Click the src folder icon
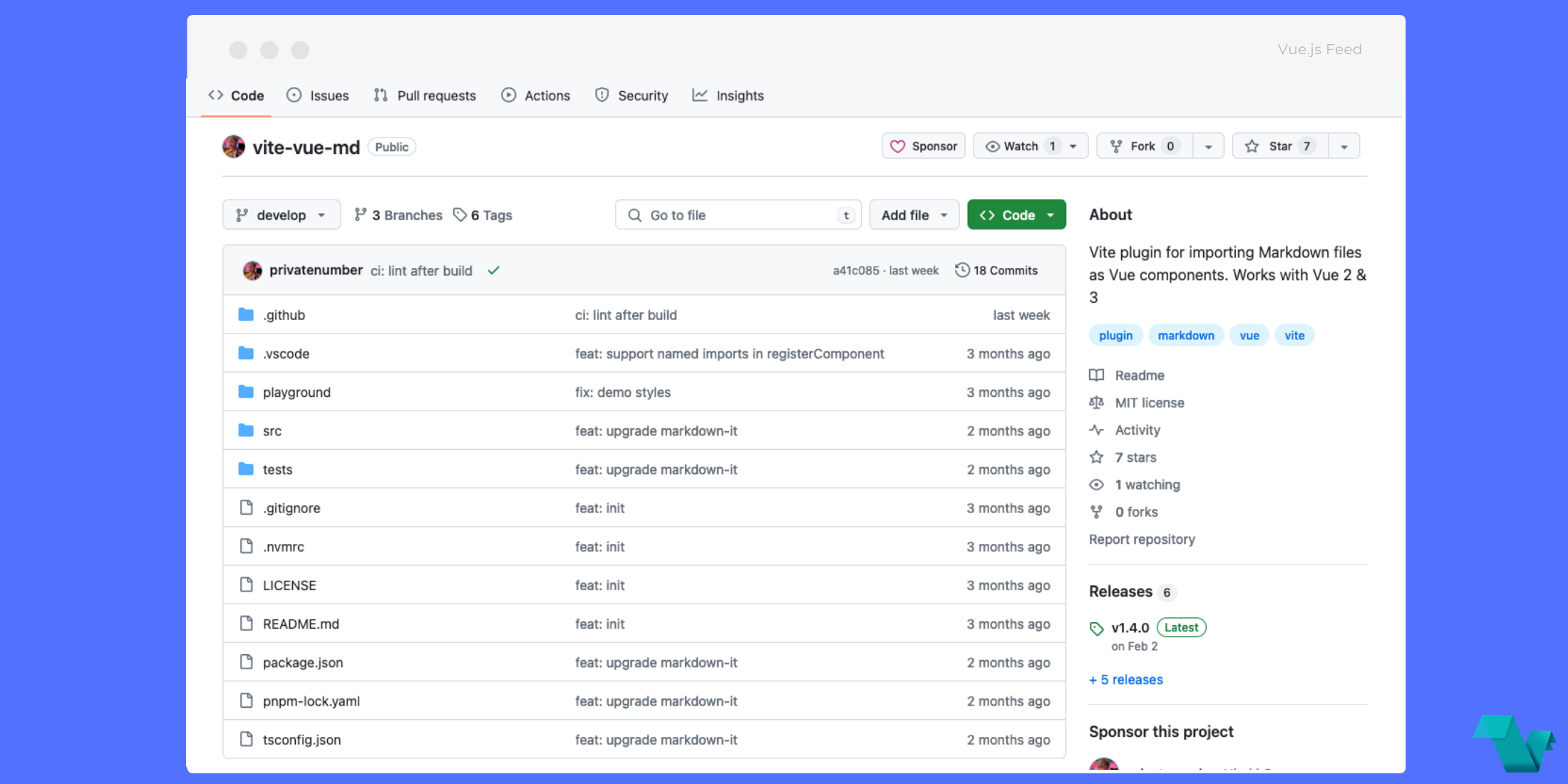 tap(246, 430)
